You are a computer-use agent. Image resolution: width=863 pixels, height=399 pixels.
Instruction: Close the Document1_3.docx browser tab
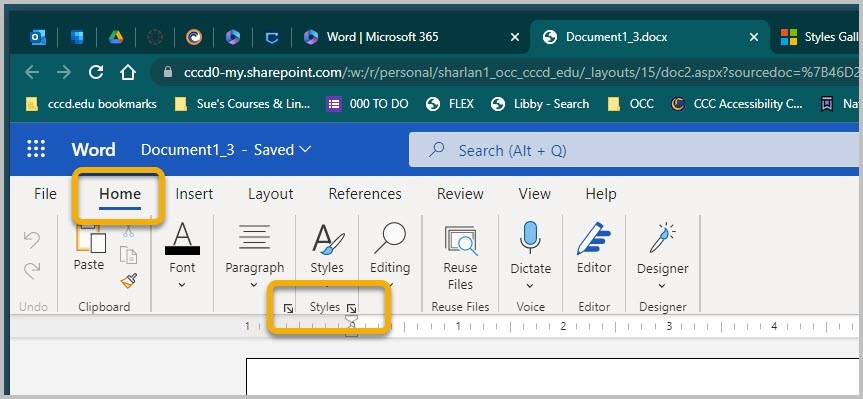coord(754,37)
